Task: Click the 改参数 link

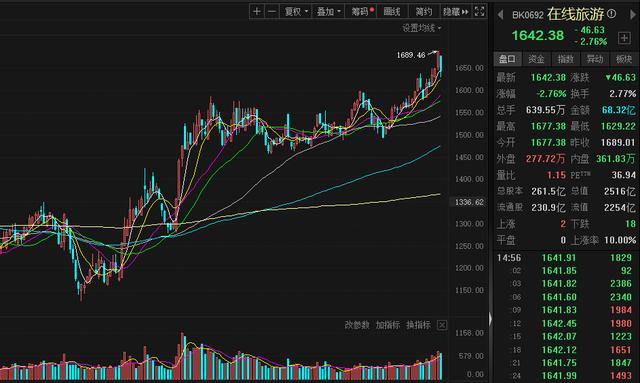Action: point(357,325)
